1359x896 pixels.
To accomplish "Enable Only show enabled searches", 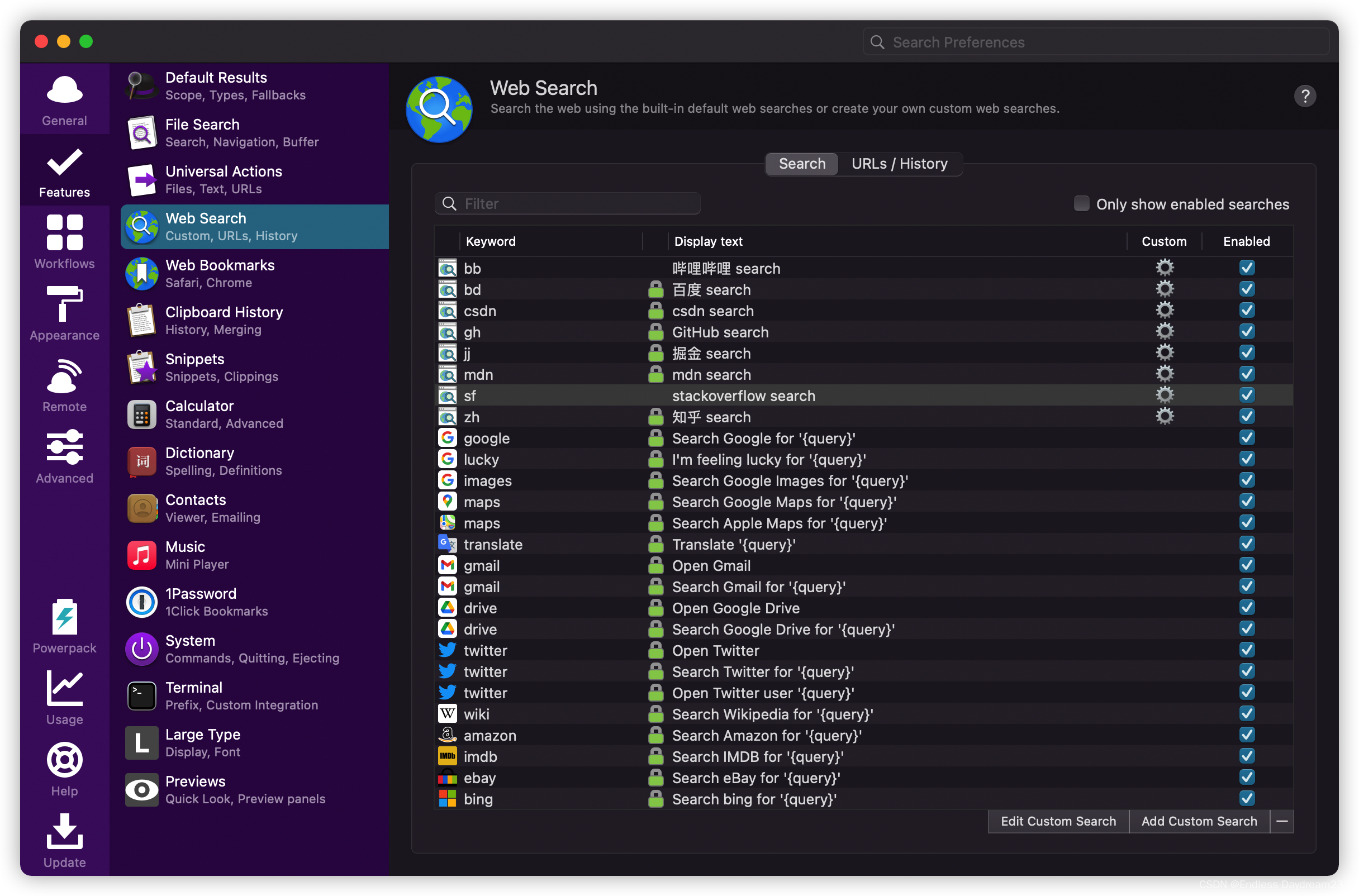I will pos(1081,204).
